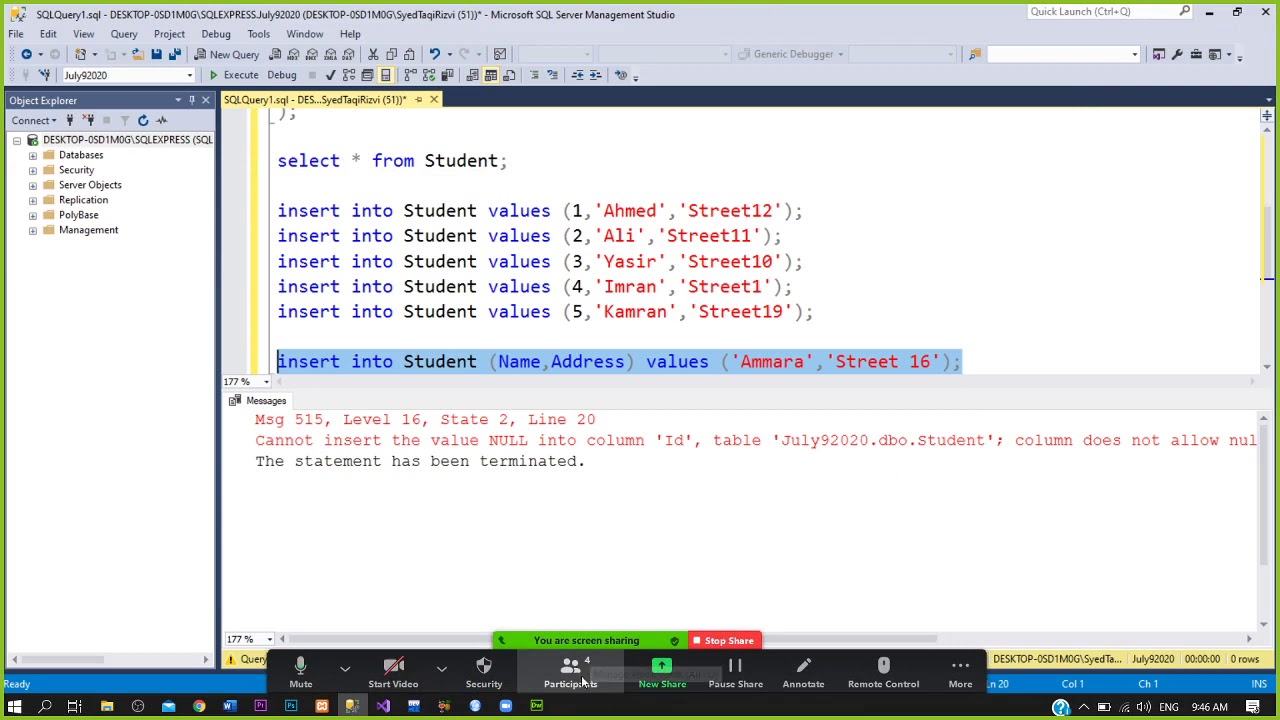The height and width of the screenshot is (720, 1280).
Task: Expand the Management tree node
Action: (x=33, y=230)
